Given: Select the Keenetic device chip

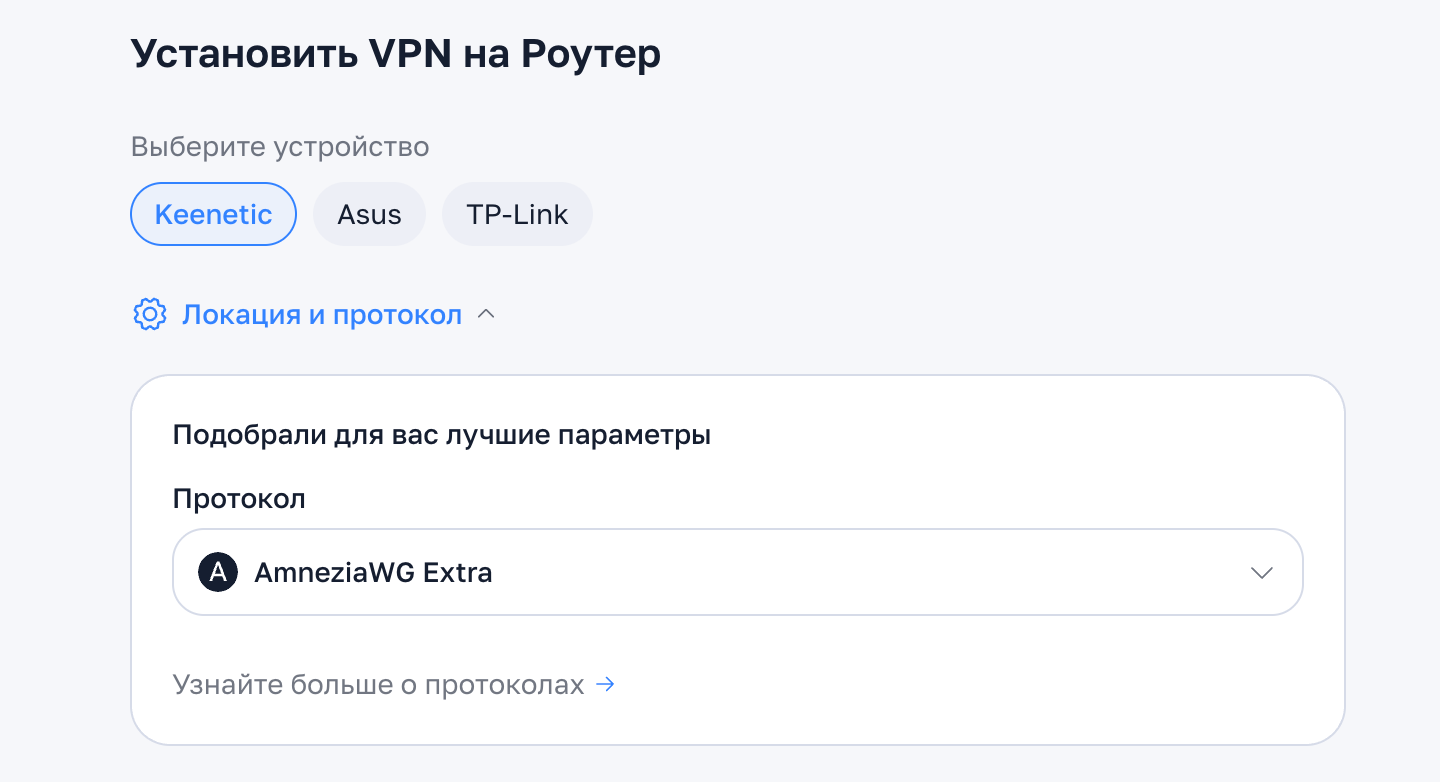Looking at the screenshot, I should (x=214, y=214).
